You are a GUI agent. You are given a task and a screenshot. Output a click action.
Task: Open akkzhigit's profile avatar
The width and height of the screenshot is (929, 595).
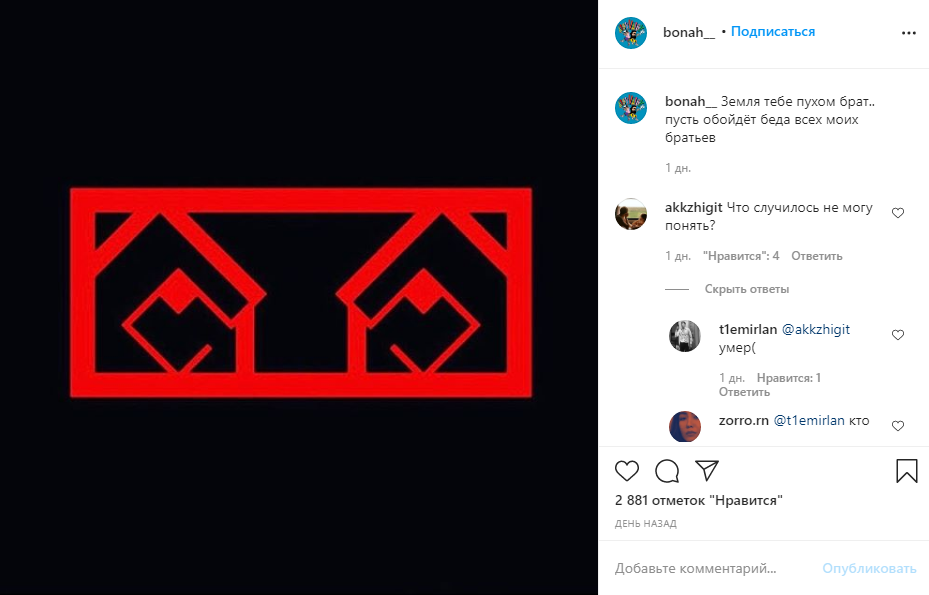pyautogui.click(x=631, y=214)
